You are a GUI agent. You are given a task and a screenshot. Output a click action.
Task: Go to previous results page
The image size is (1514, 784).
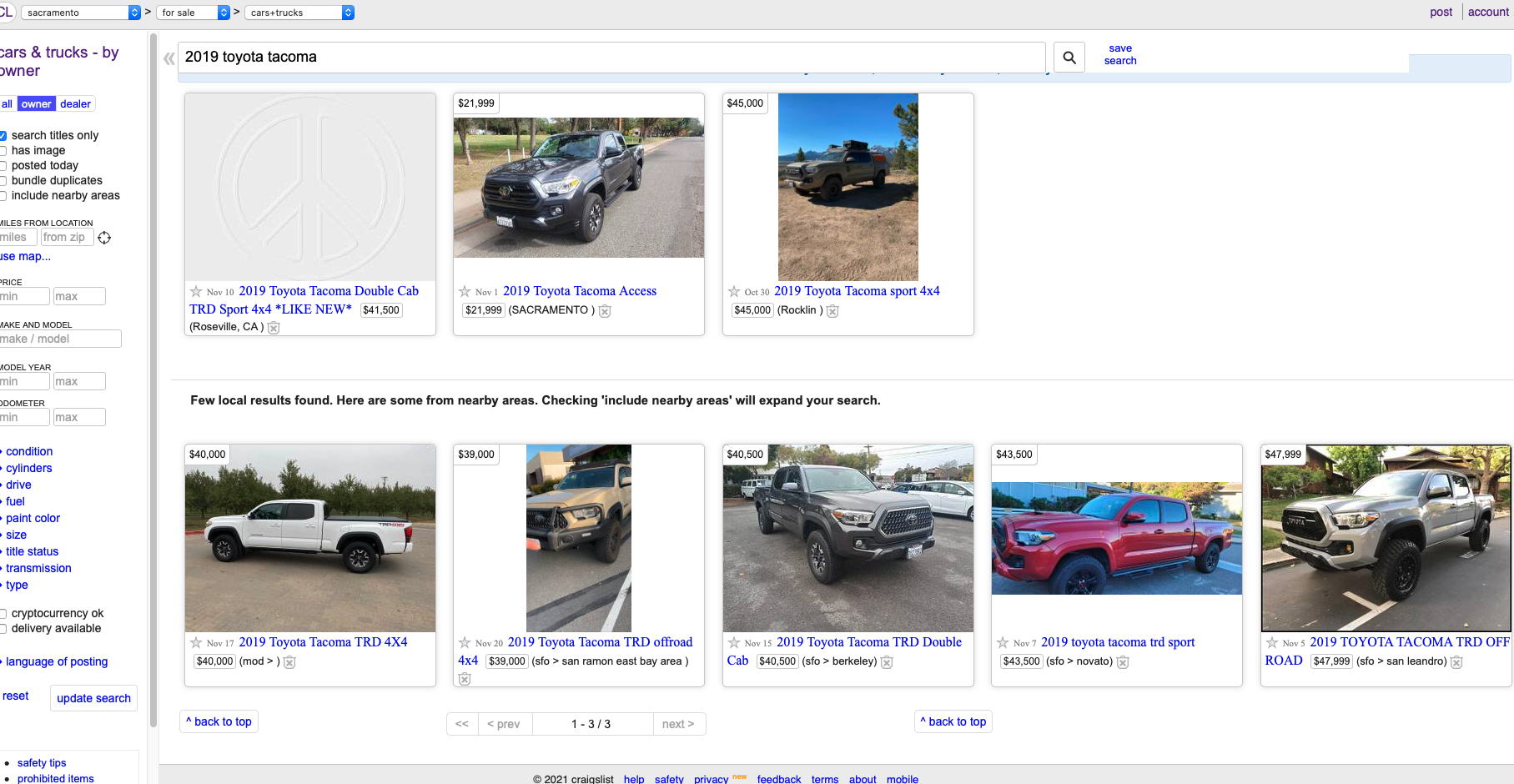(504, 724)
